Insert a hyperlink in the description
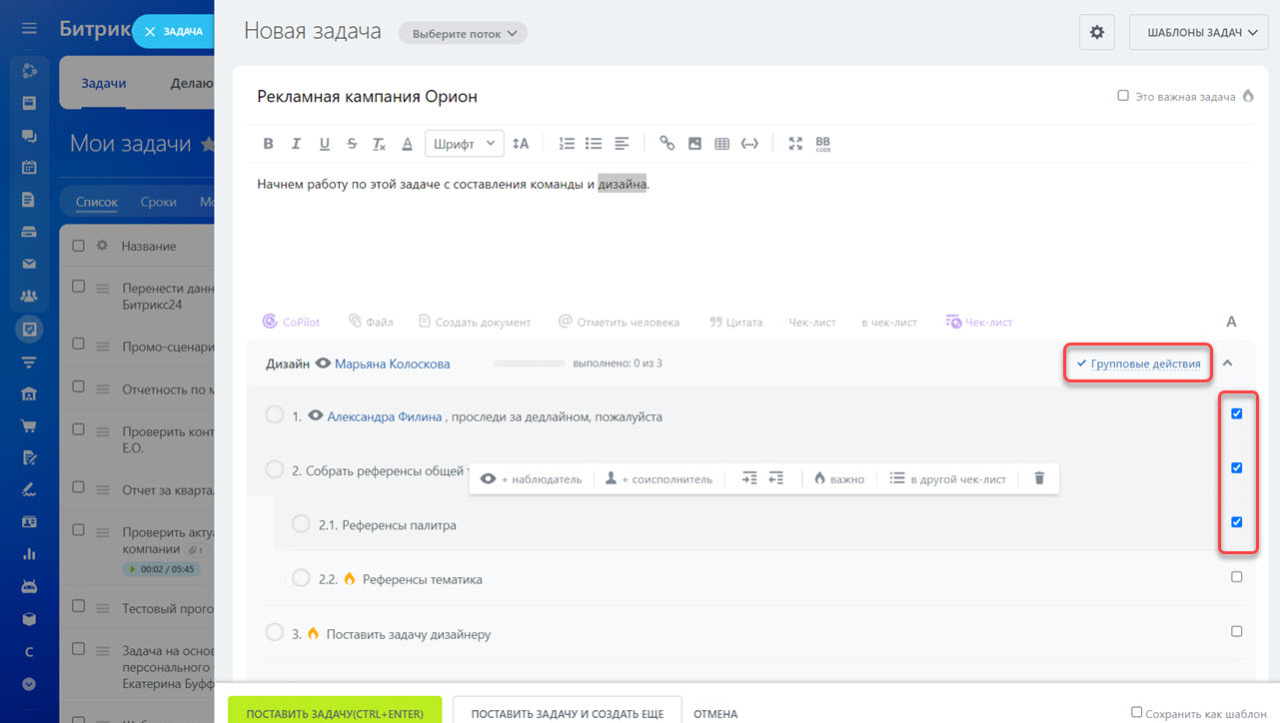 tap(667, 144)
